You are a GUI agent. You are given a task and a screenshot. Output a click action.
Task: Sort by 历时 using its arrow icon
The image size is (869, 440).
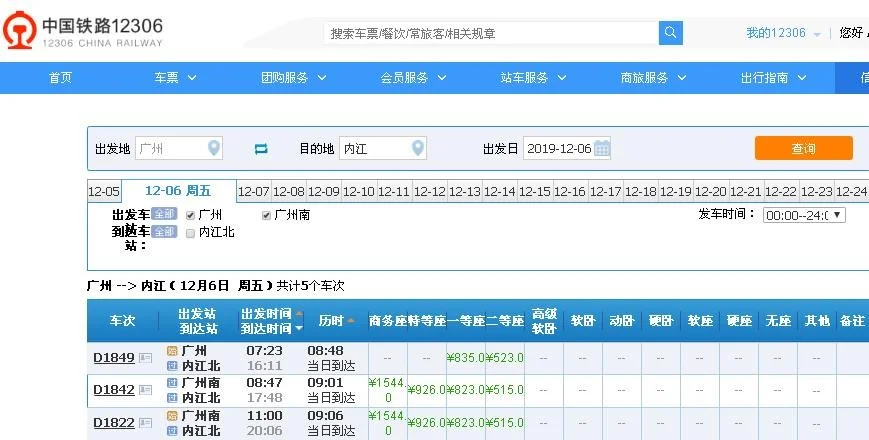click(351, 321)
